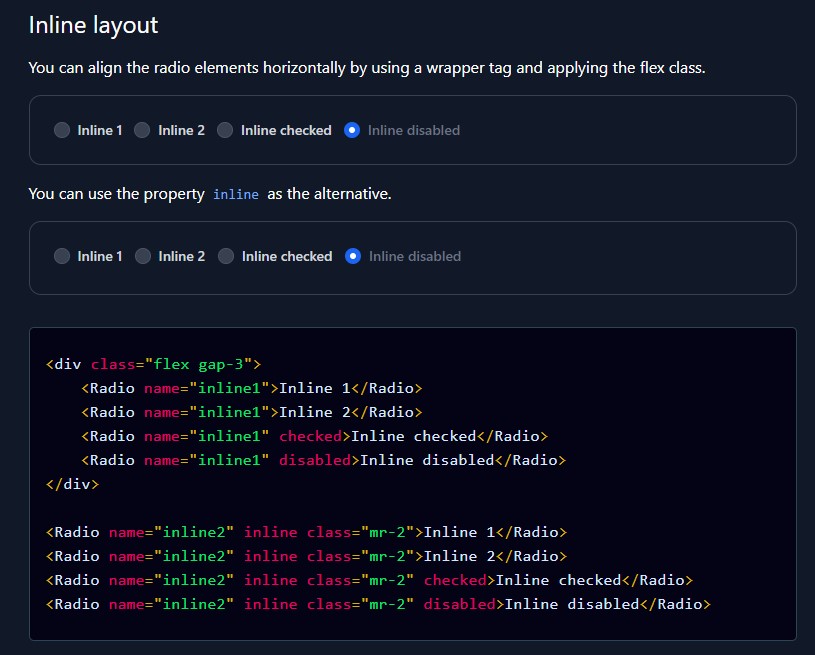Click code line name="inline1" disabled
The width and height of the screenshot is (815, 655).
[323, 460]
